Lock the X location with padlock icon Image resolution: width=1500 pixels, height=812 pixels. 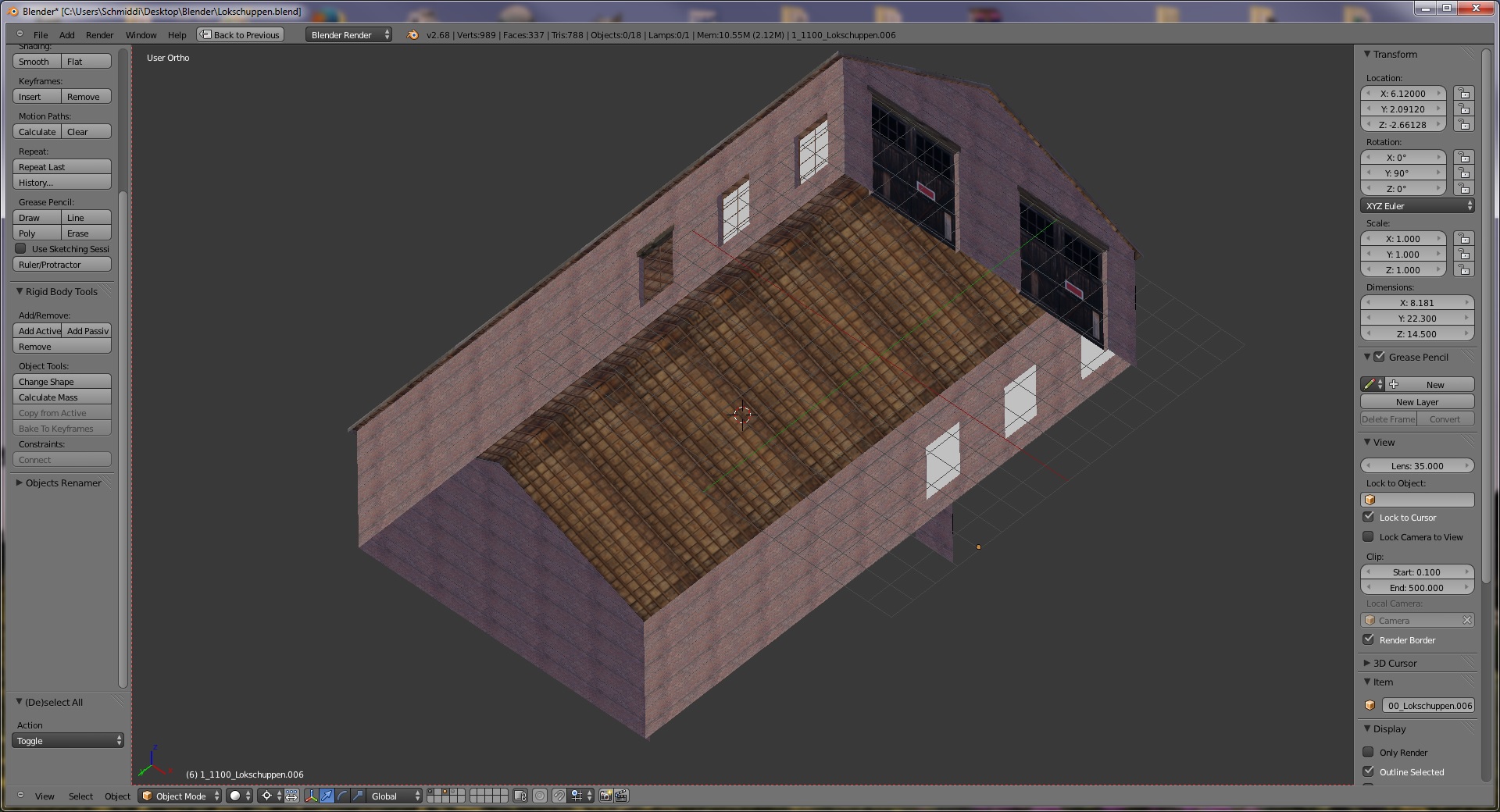(x=1464, y=94)
